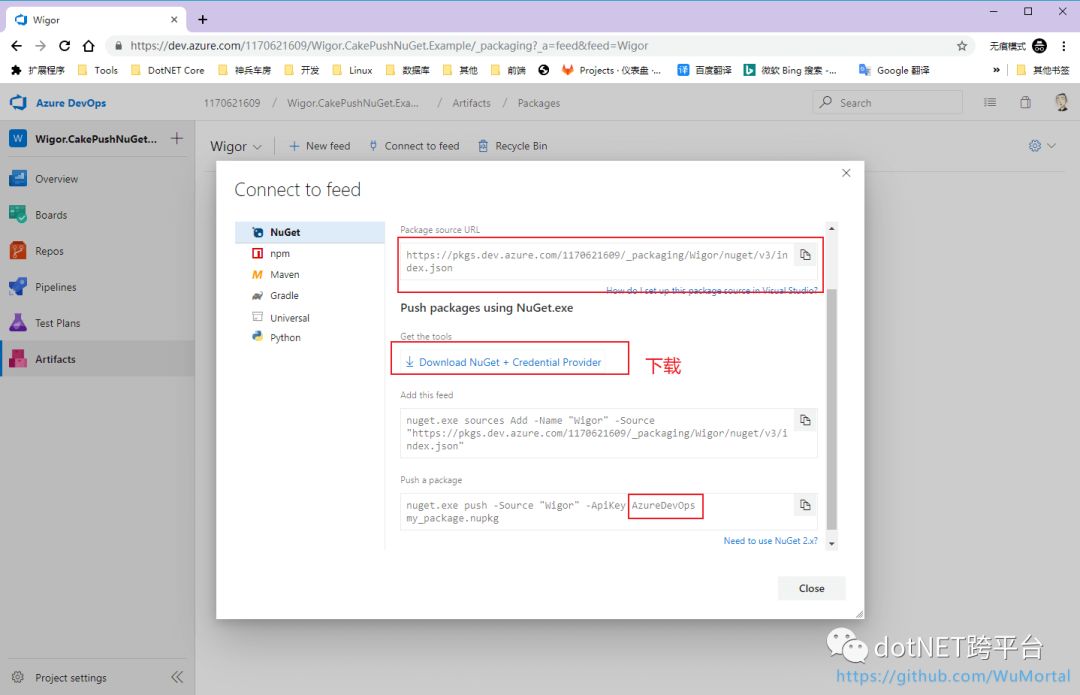Click Connect to feed toolbar button
The height and width of the screenshot is (695, 1080).
pyautogui.click(x=414, y=146)
